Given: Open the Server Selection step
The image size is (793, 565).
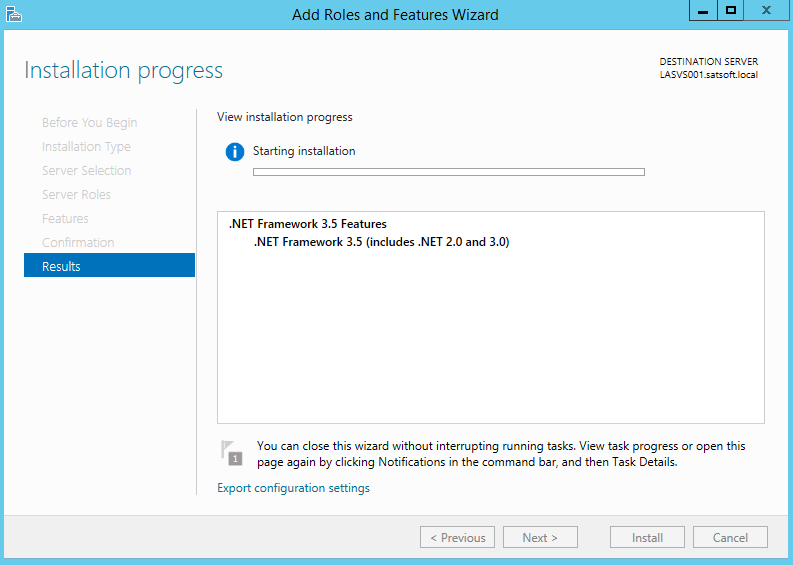Looking at the screenshot, I should [x=86, y=170].
